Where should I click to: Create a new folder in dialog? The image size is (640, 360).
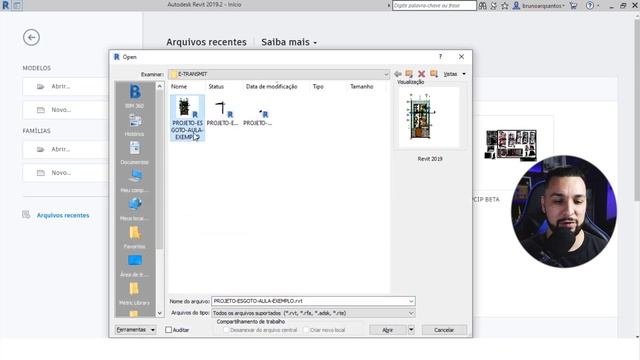(x=434, y=74)
